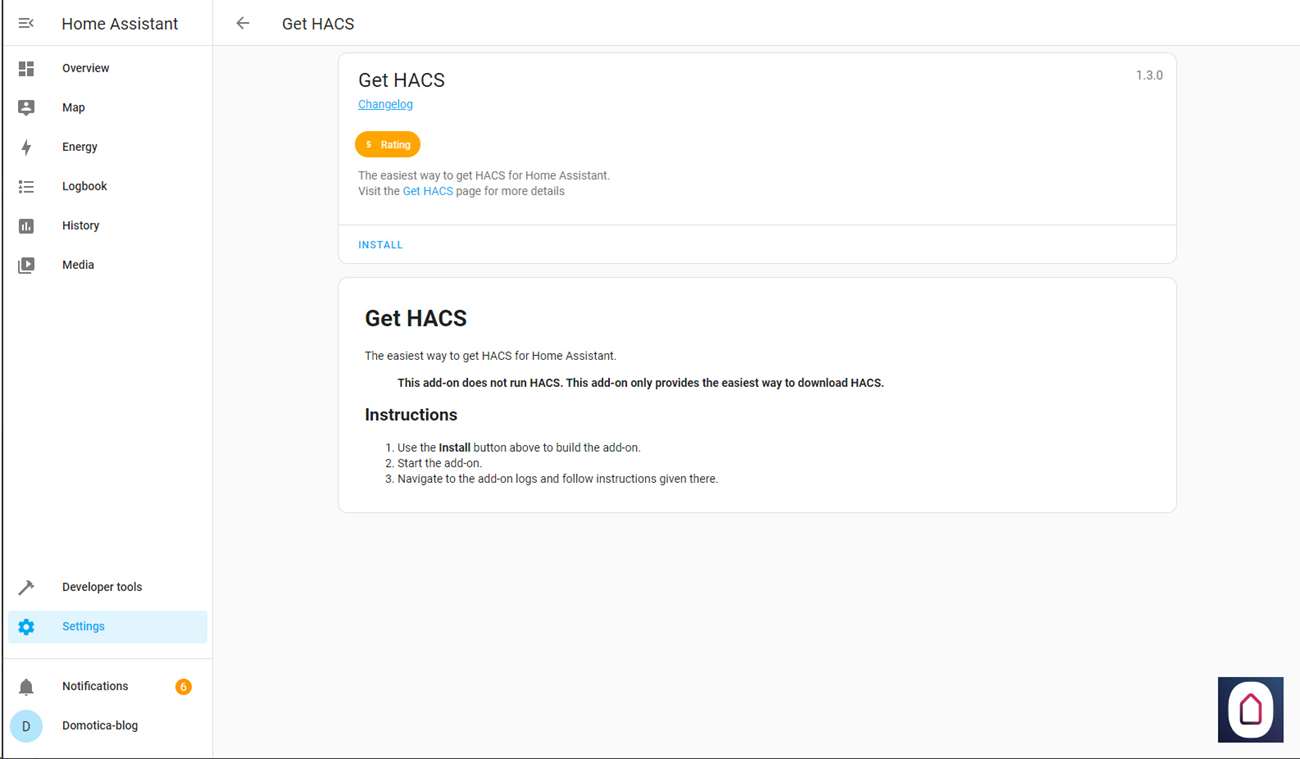The image size is (1300, 759).
Task: Click the notification count badge 6
Action: pos(183,687)
